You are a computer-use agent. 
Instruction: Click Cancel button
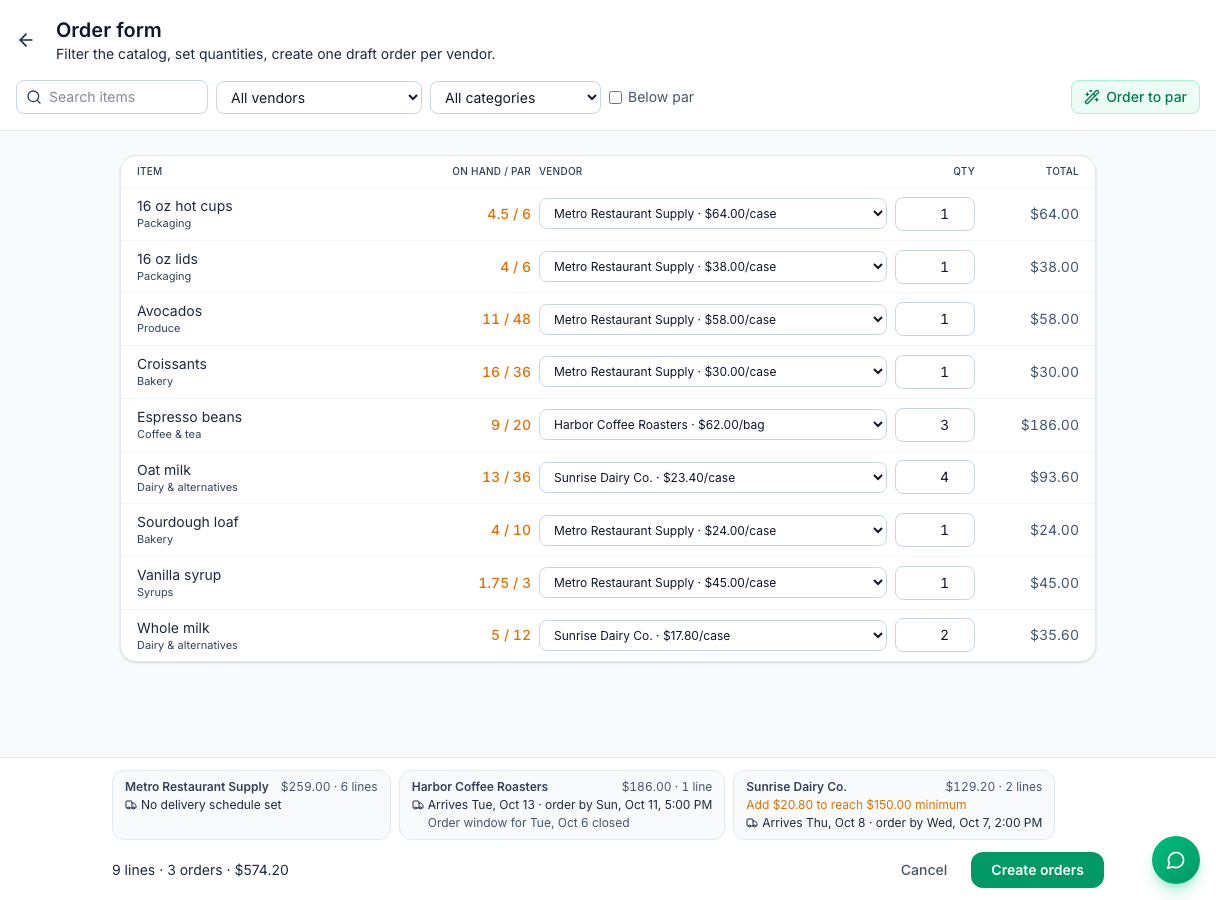pos(924,870)
